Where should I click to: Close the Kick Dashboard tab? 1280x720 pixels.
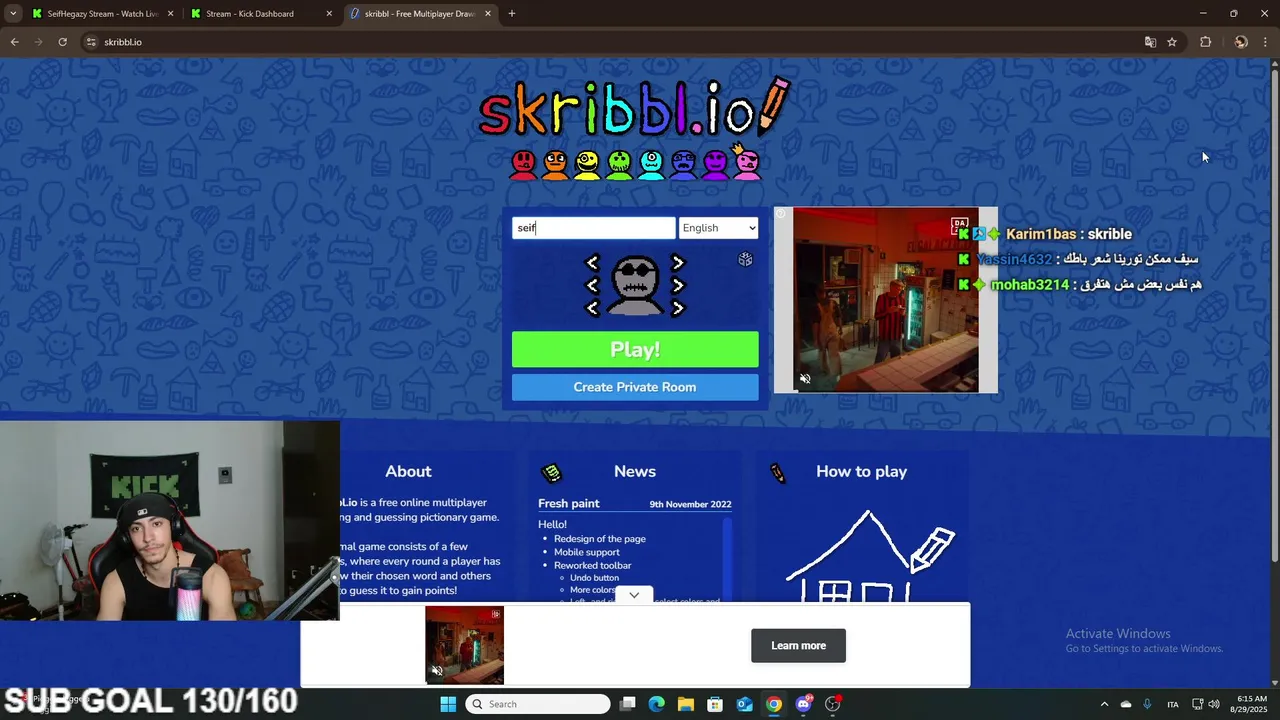point(329,14)
